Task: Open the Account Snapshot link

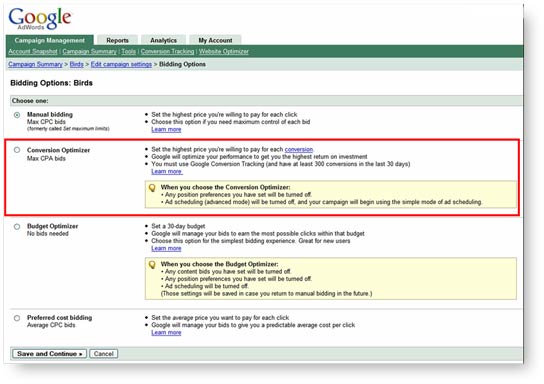Action: click(x=33, y=52)
